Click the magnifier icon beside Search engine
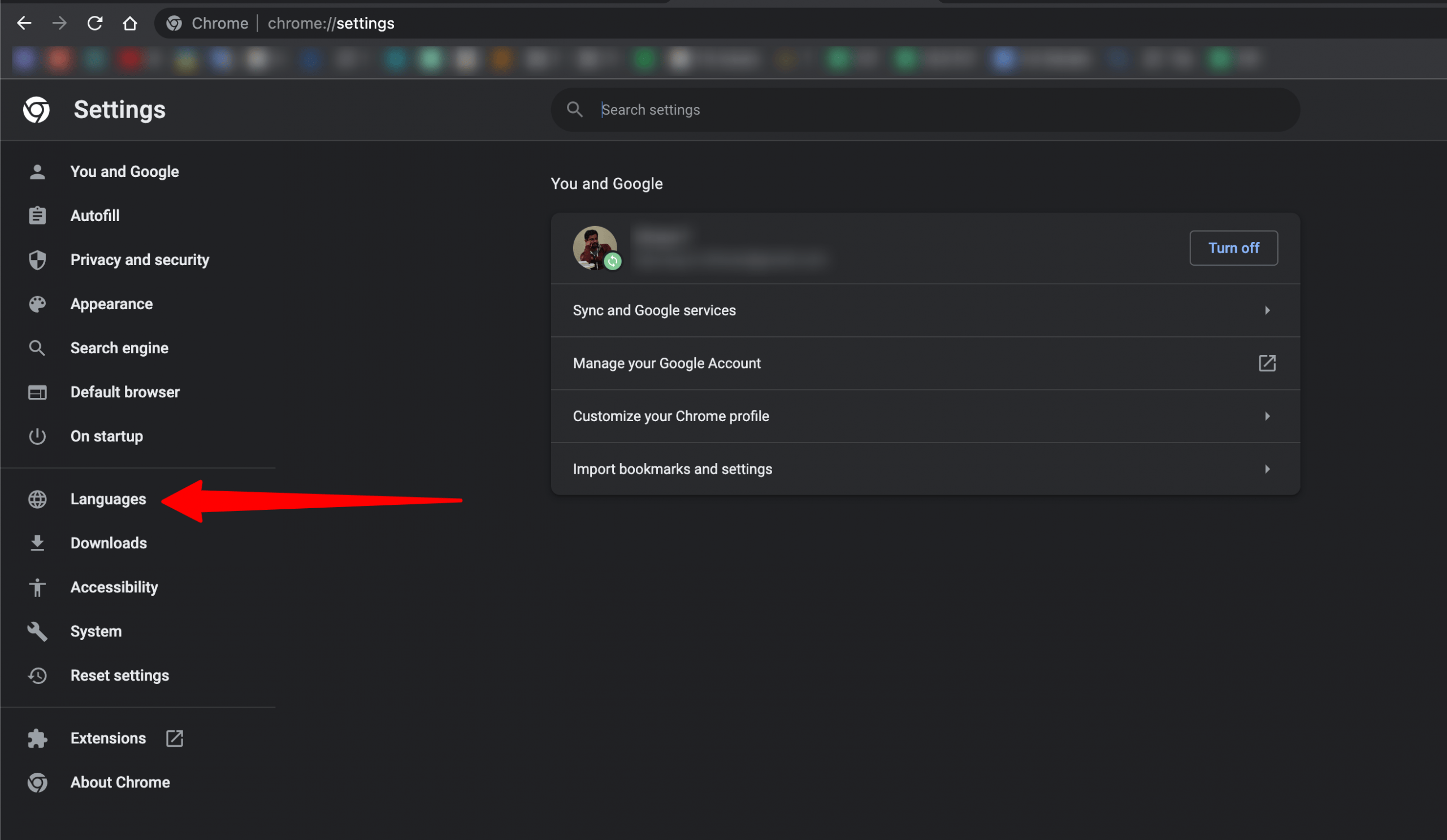This screenshot has width=1447, height=840. (x=37, y=348)
